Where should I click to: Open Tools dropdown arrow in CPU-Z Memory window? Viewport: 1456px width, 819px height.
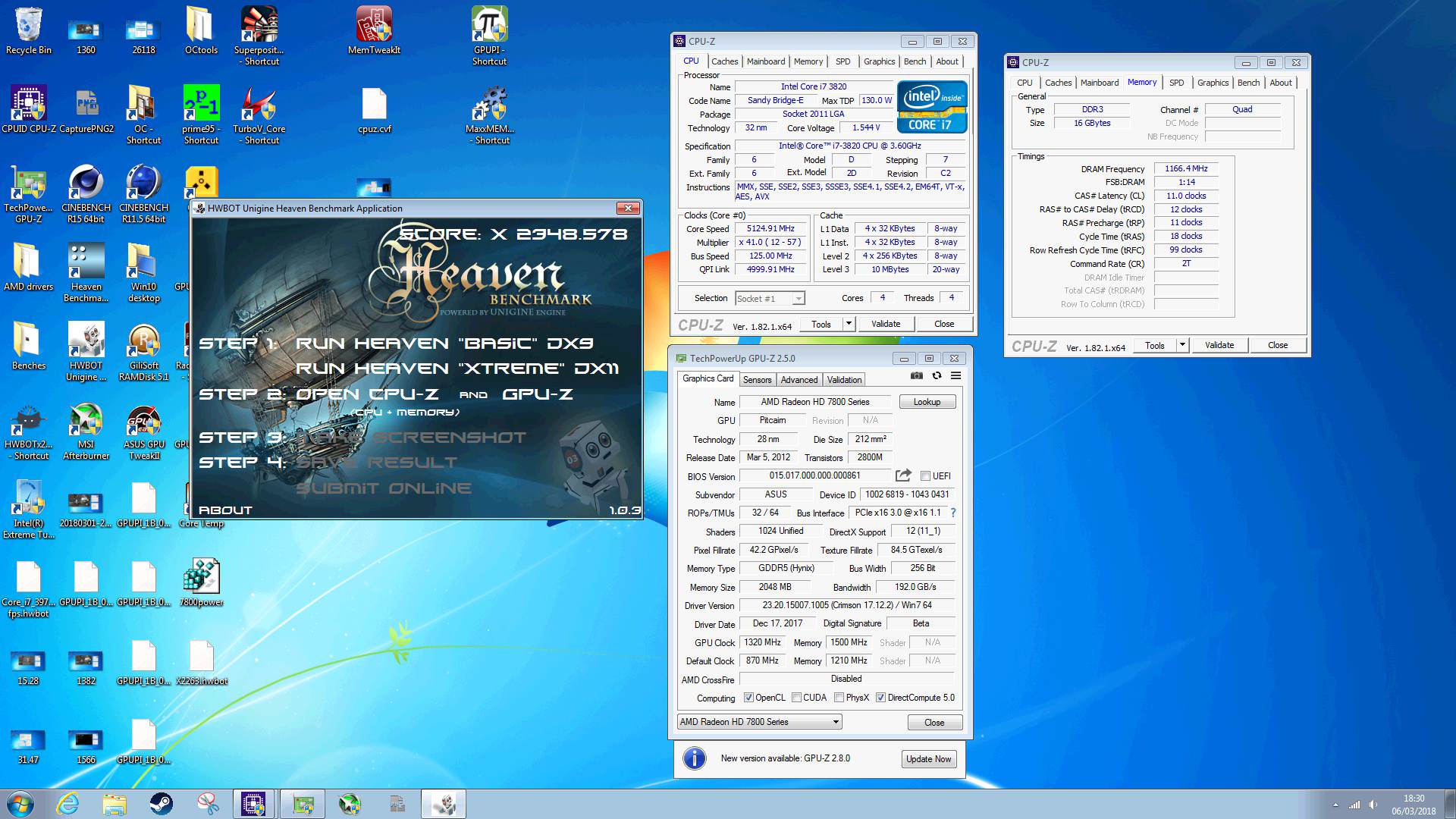[x=1182, y=345]
